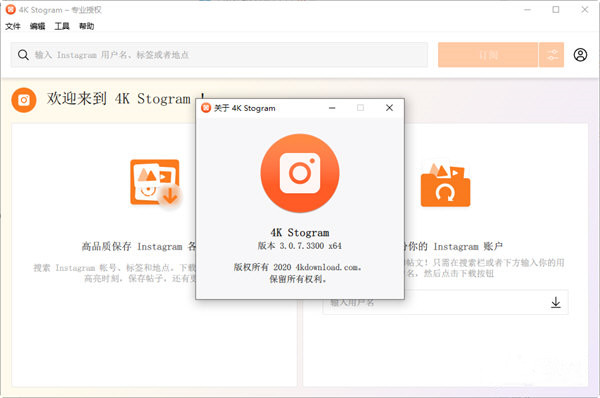Click the magnifier search icon
The image size is (600, 398).
click(x=23, y=55)
